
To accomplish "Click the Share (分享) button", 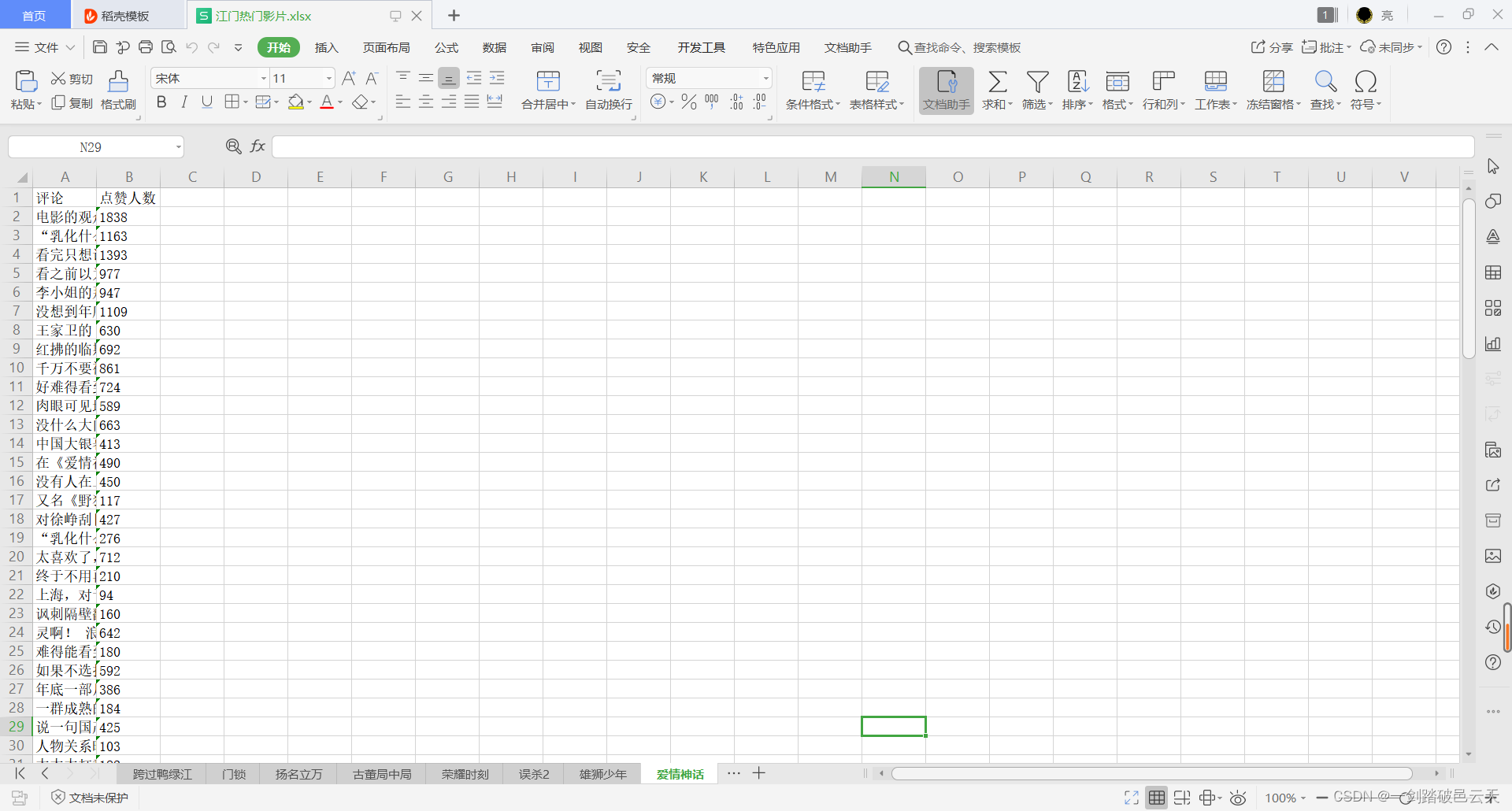I will click(x=1272, y=47).
